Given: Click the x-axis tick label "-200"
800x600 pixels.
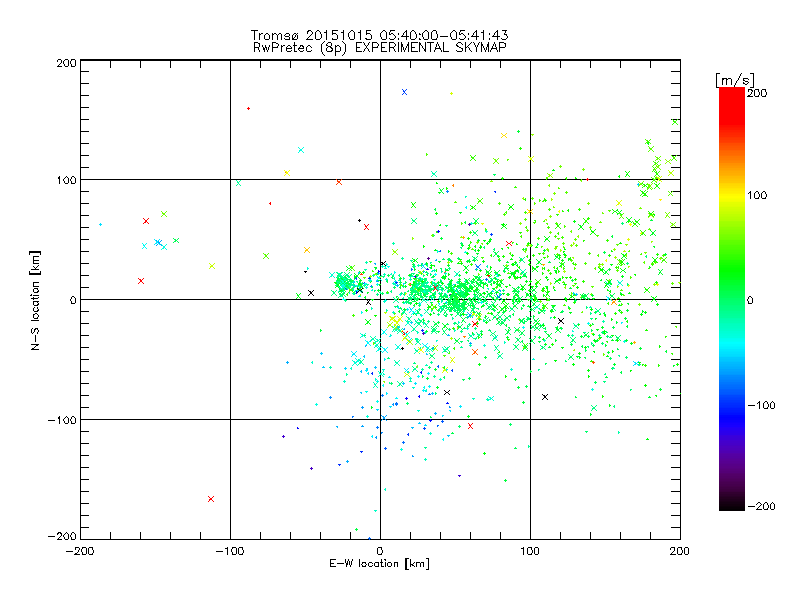Looking at the screenshot, I should (80, 551).
